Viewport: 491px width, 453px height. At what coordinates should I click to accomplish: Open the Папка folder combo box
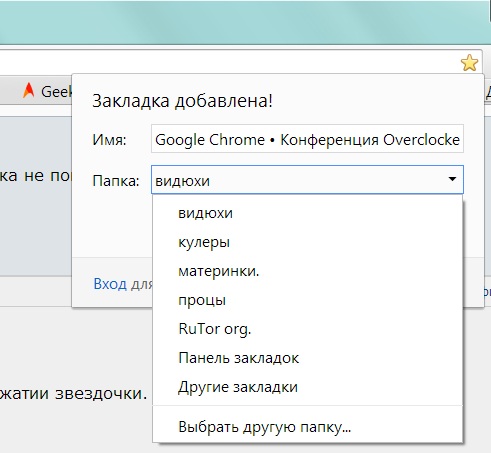click(x=307, y=180)
